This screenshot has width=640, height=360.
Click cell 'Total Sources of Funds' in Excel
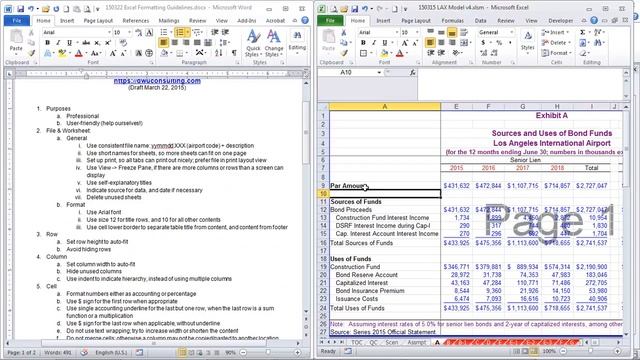click(385, 243)
